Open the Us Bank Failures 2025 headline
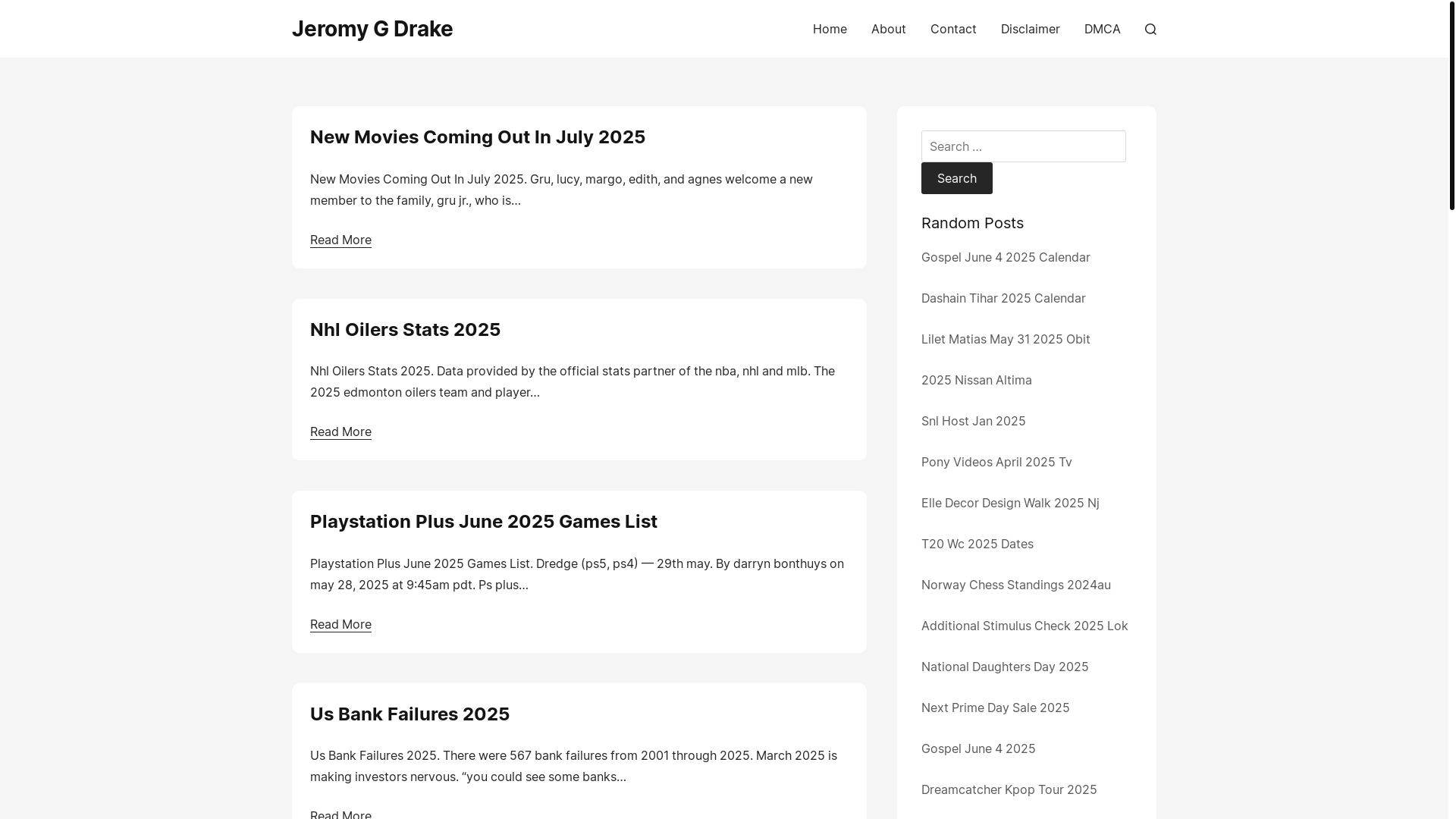Viewport: 1456px width, 819px height. [409, 714]
